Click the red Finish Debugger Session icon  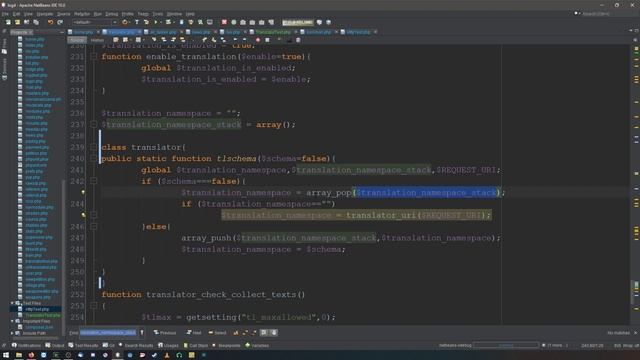tap(224, 22)
